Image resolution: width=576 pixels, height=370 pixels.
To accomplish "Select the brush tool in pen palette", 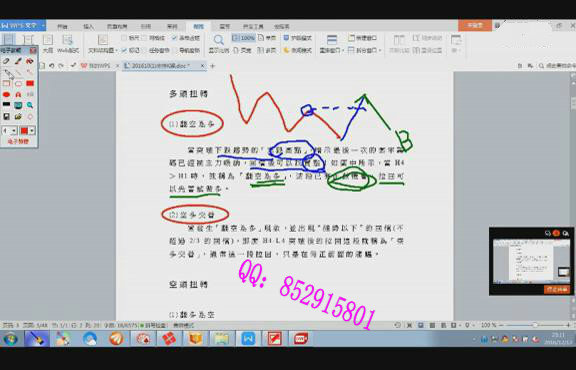I will coord(18,61).
